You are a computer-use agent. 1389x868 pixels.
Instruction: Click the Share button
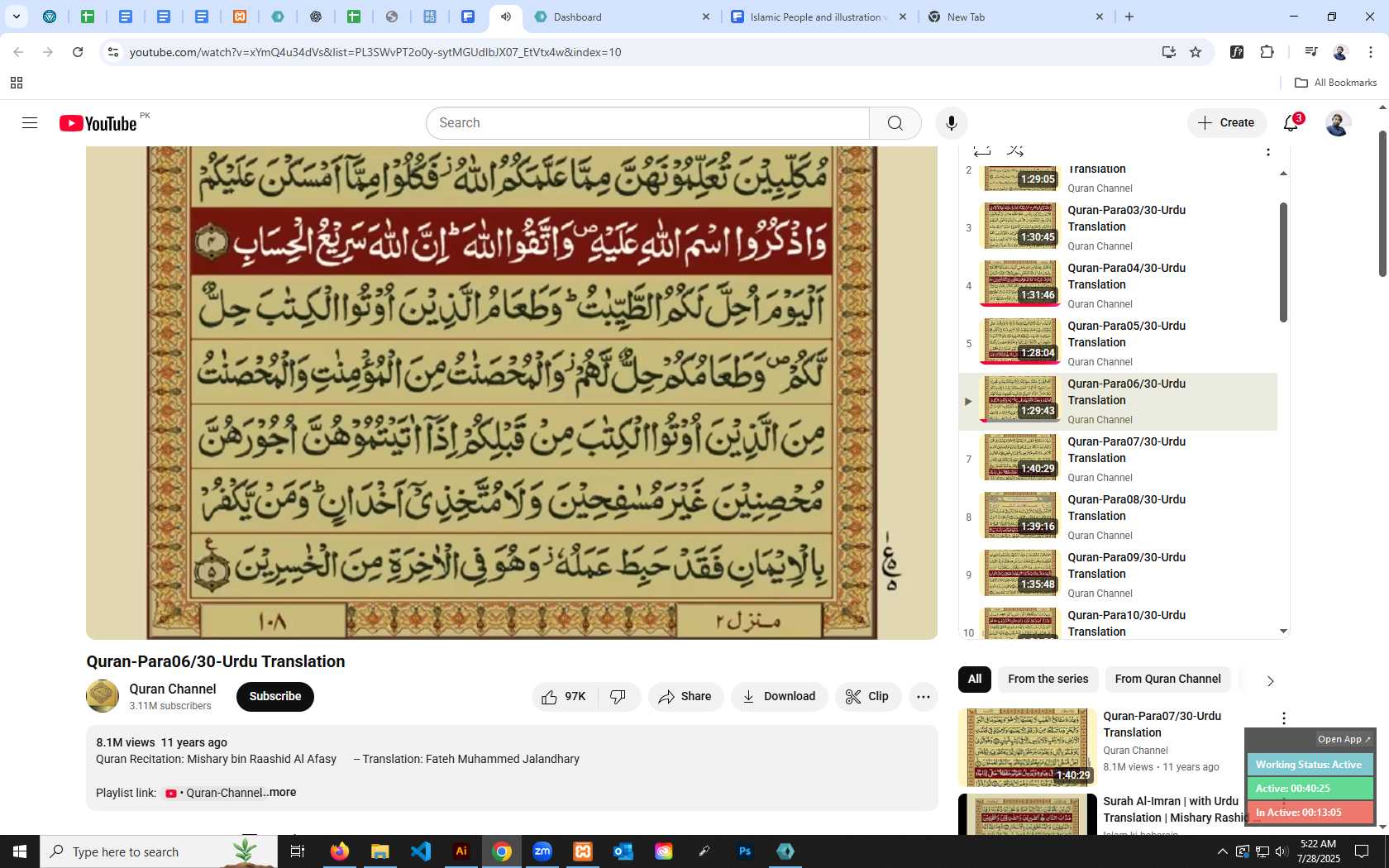click(x=685, y=697)
